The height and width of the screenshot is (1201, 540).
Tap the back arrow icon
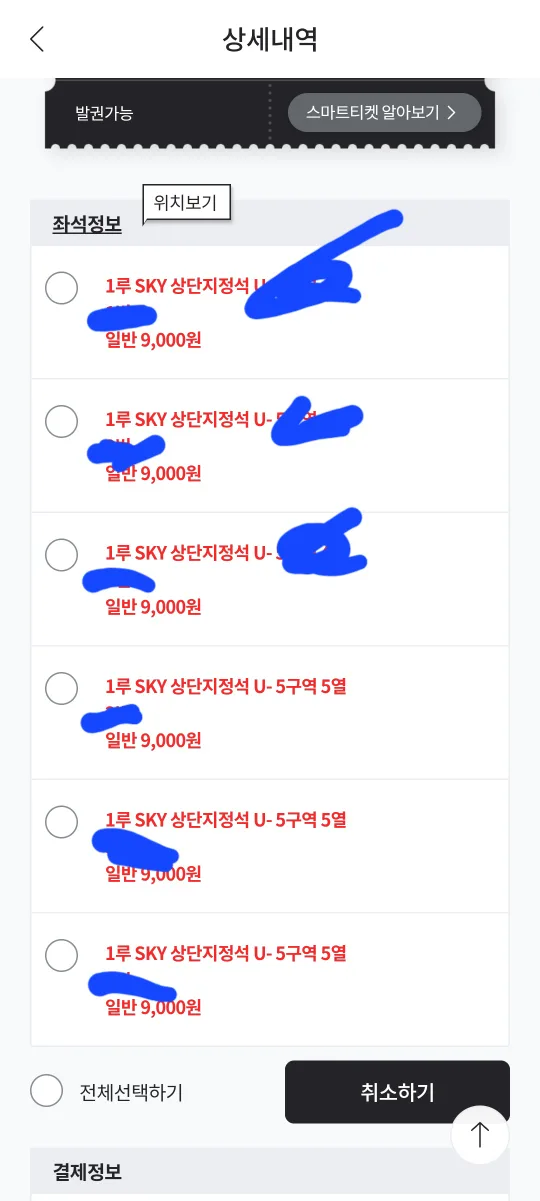[x=37, y=39]
